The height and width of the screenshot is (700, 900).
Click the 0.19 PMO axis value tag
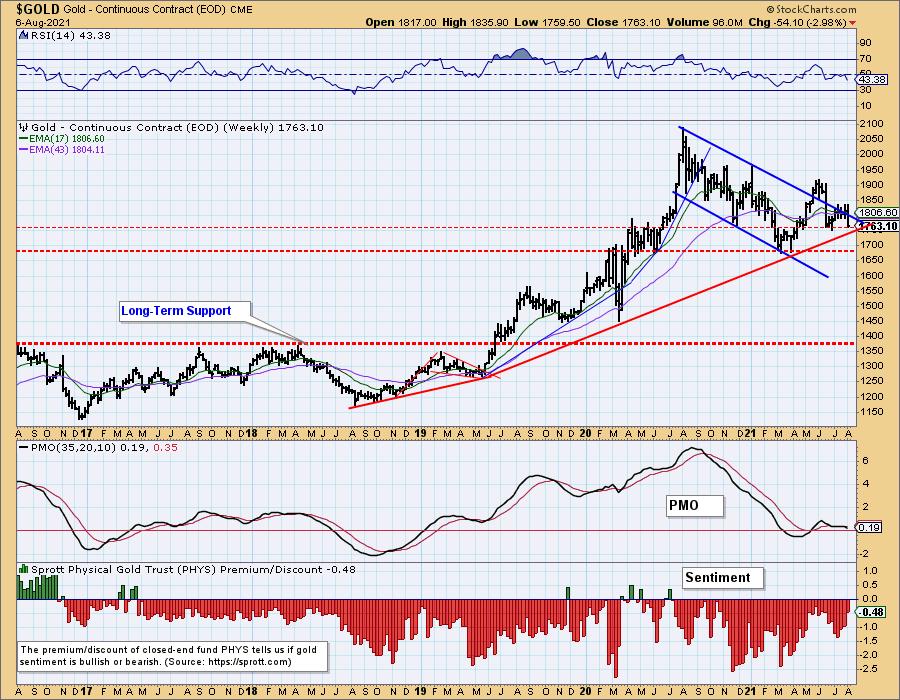click(x=870, y=527)
